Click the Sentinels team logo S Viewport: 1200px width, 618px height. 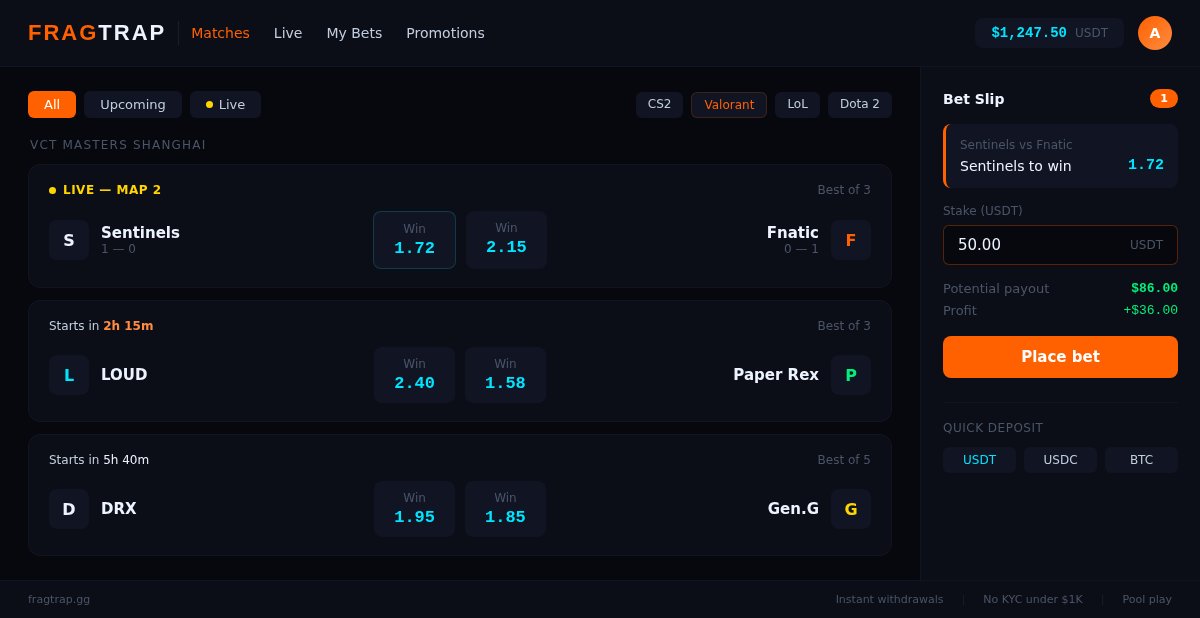coord(69,240)
